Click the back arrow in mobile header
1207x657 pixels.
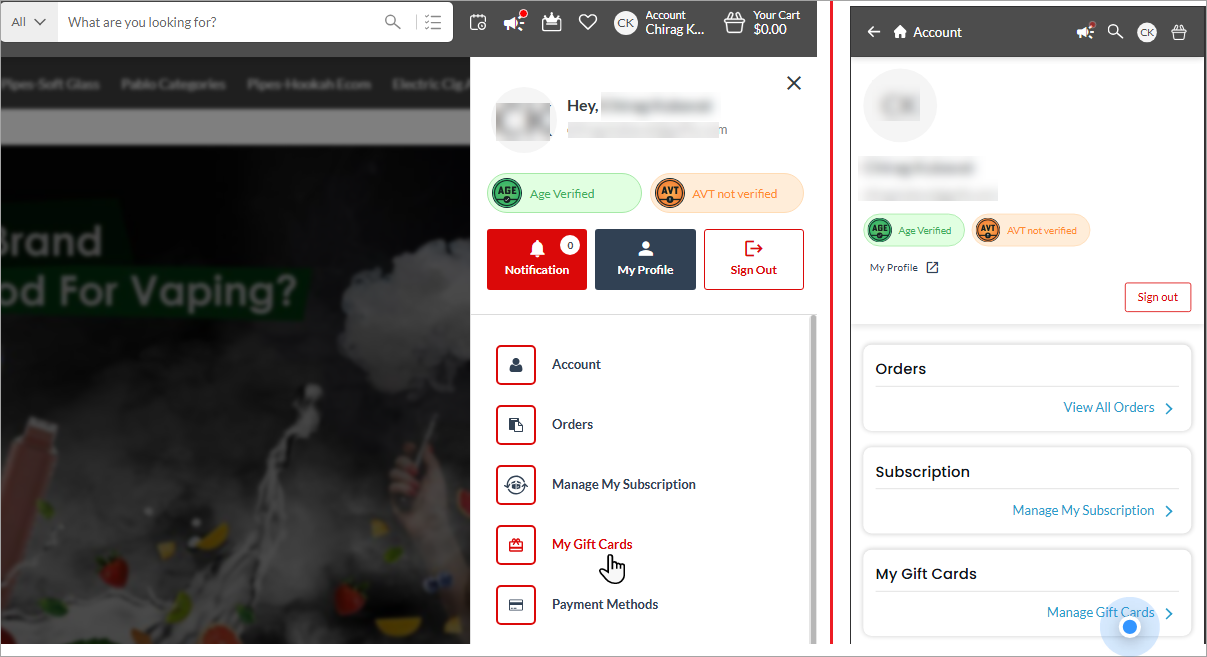tap(874, 32)
